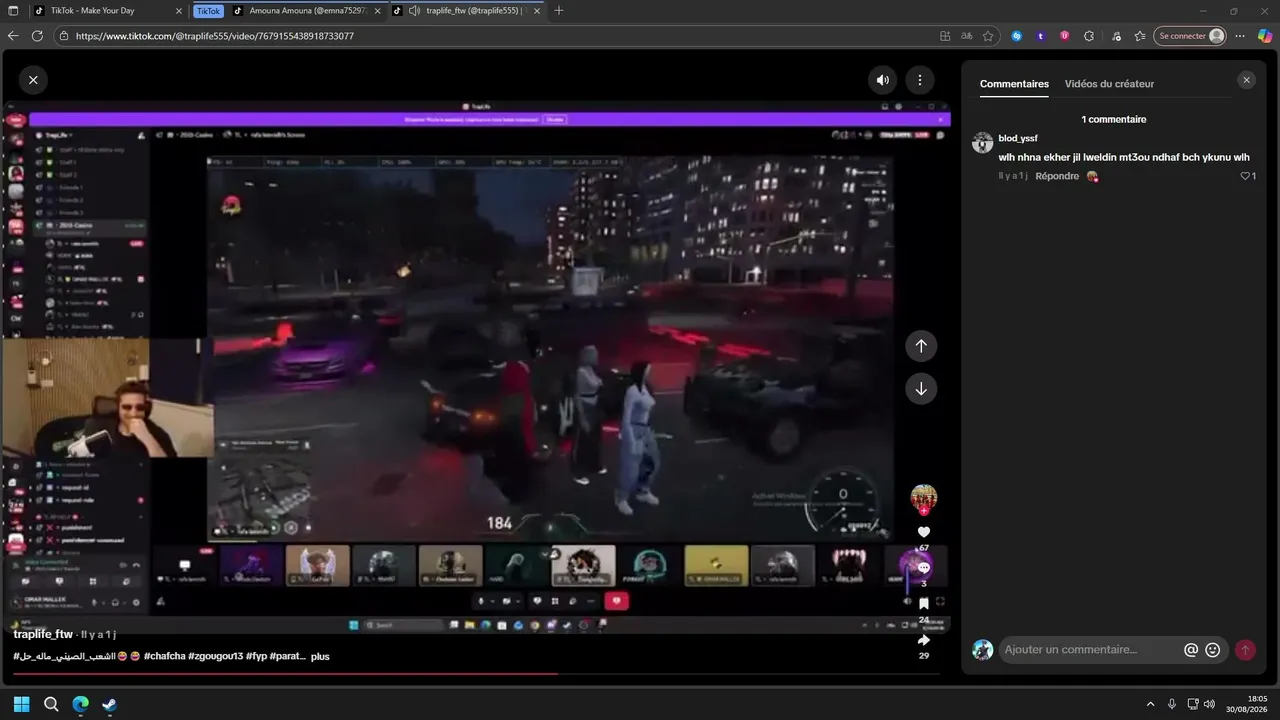Post the comment with the red arrow button
Screen dimensions: 1280x720
click(x=1245, y=650)
